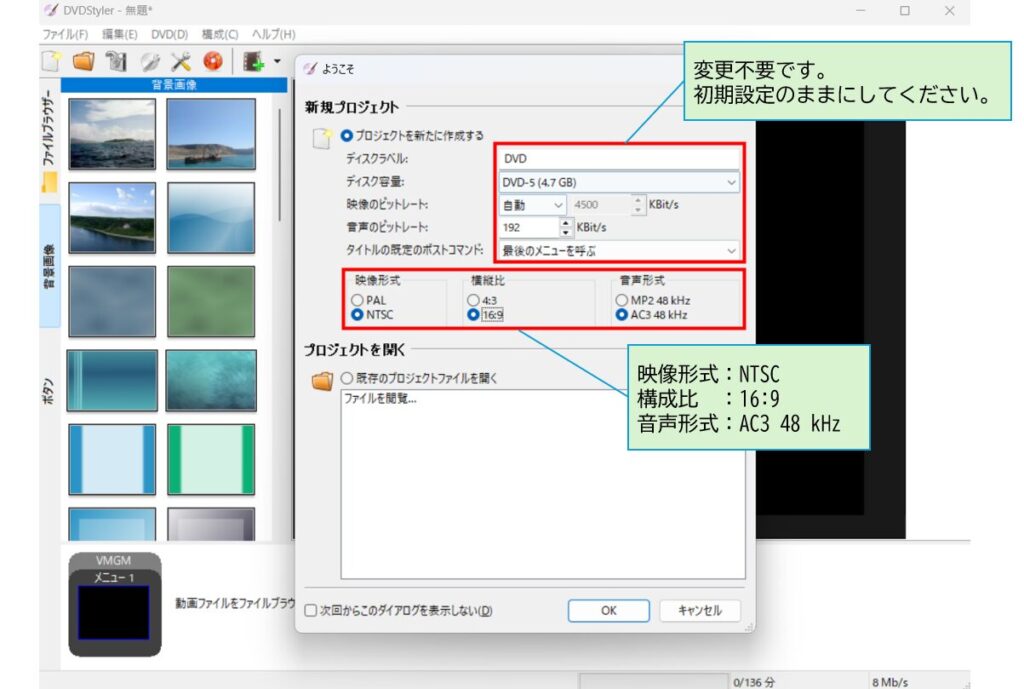Open the ファイル(F) menu

tap(65, 34)
